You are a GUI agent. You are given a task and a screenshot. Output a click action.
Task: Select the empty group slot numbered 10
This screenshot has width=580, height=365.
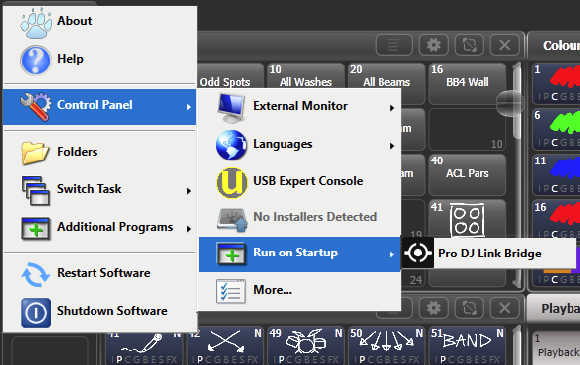pos(467,129)
